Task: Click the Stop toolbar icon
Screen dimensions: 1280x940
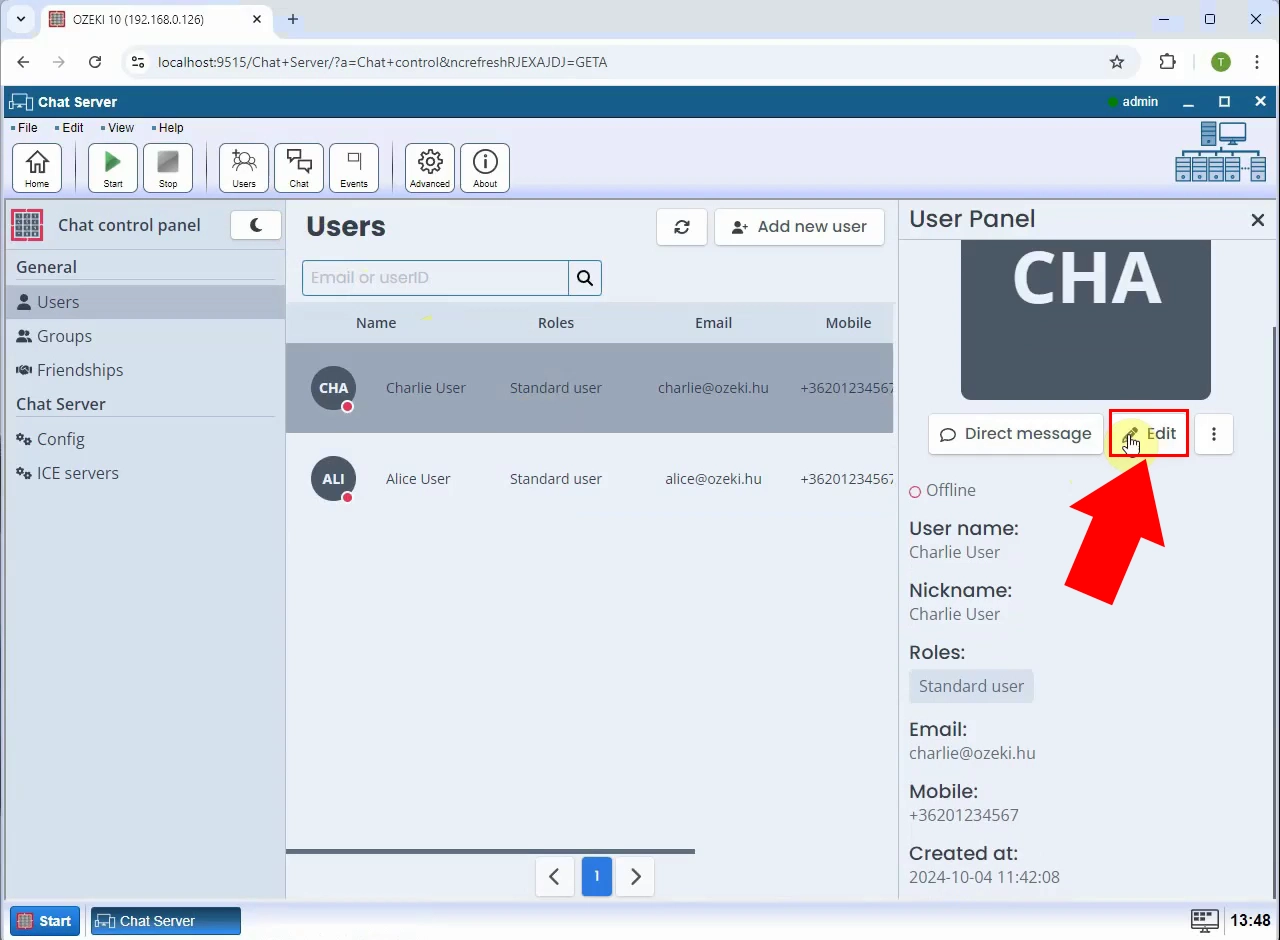Action: tap(168, 167)
